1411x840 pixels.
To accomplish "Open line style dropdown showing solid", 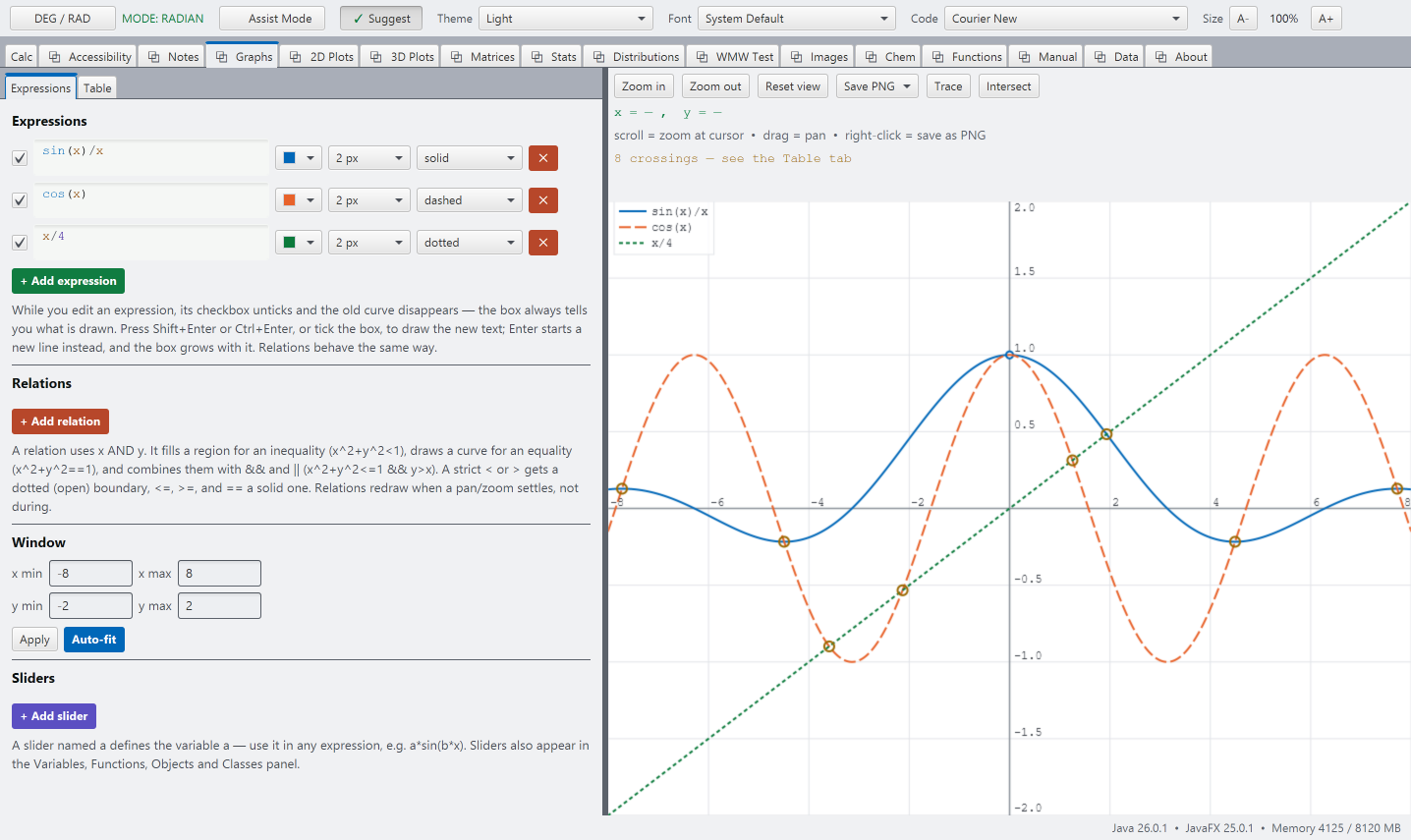I will point(470,158).
